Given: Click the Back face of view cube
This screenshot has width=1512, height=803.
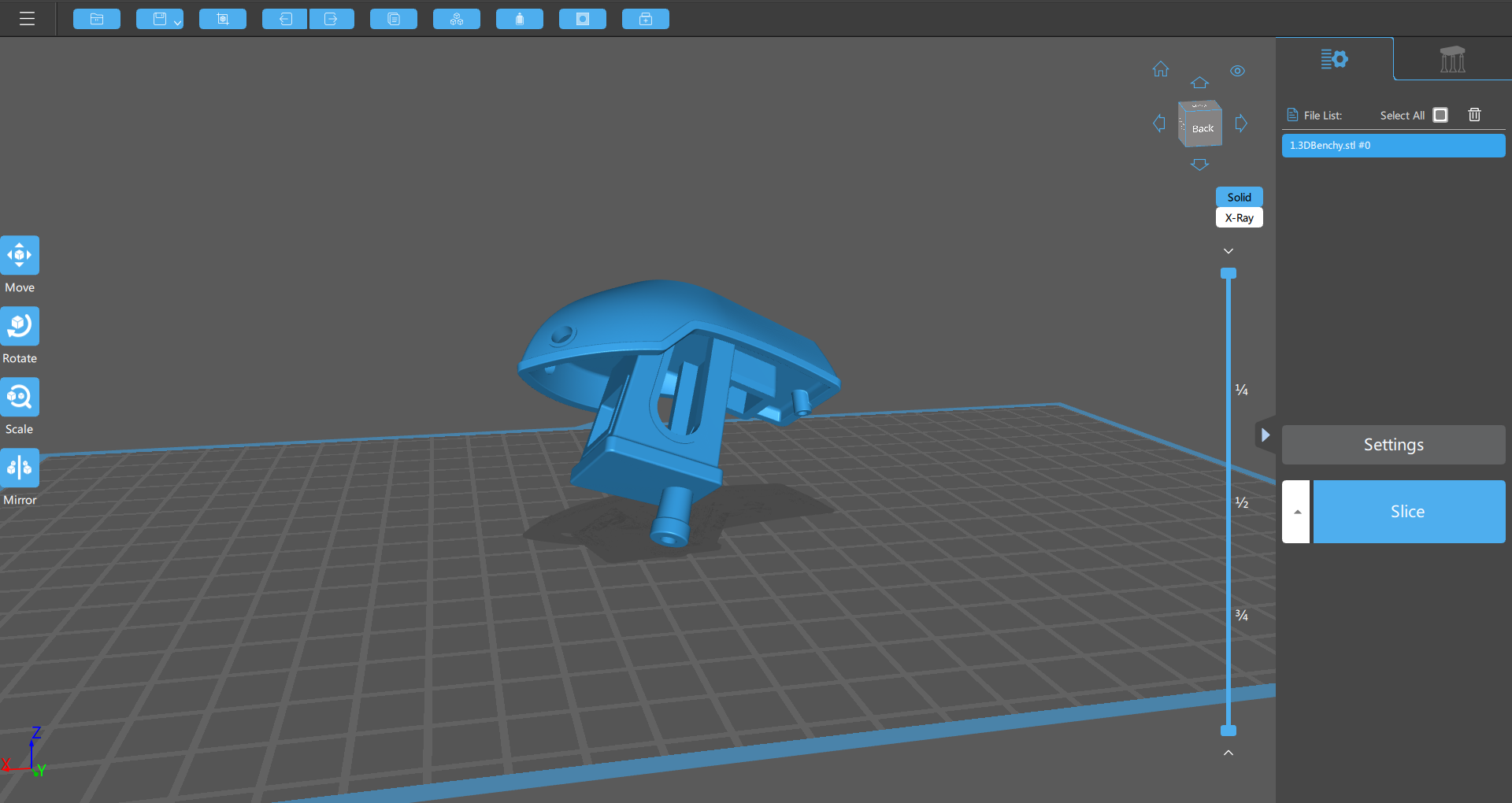Looking at the screenshot, I should coord(1203,128).
